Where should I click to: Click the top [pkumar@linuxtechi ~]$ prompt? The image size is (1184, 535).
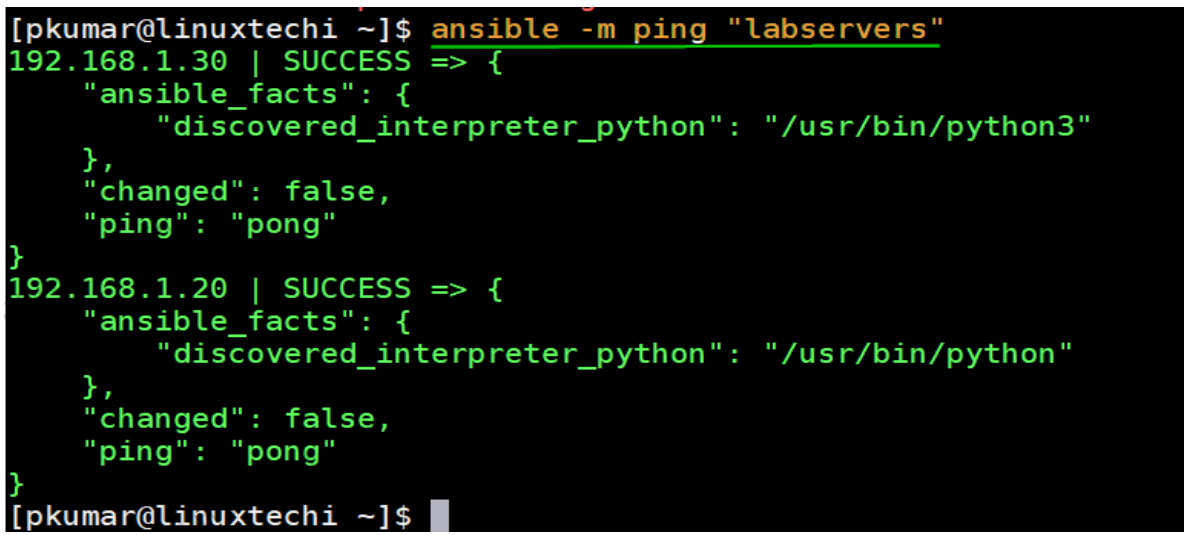[x=210, y=29]
